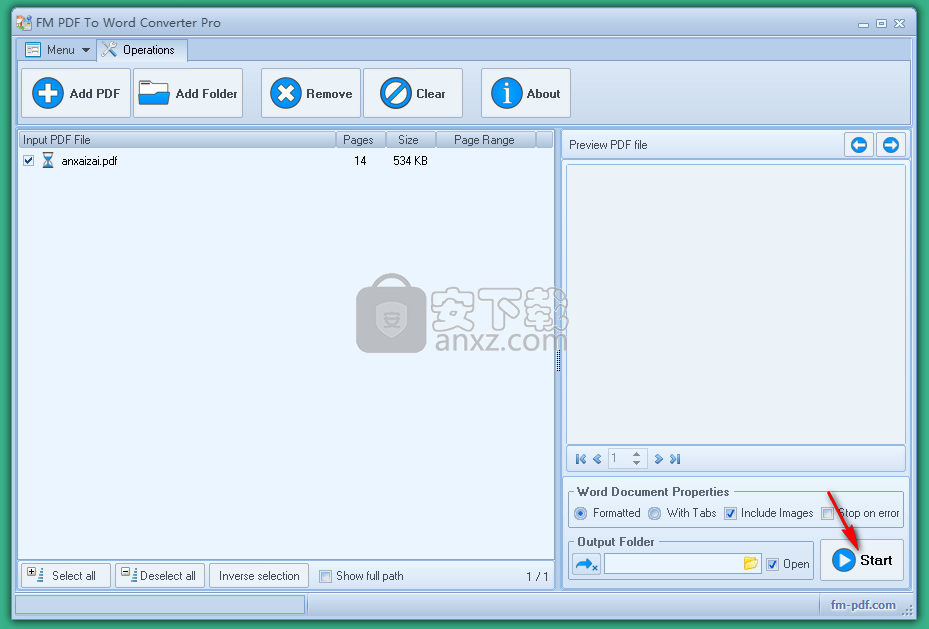The width and height of the screenshot is (929, 629).
Task: Go to next preview page
Action: point(658,459)
